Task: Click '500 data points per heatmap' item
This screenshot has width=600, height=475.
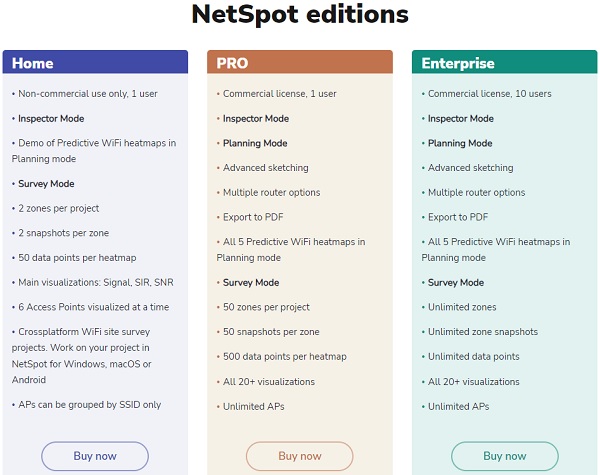Action: pyautogui.click(x=285, y=357)
